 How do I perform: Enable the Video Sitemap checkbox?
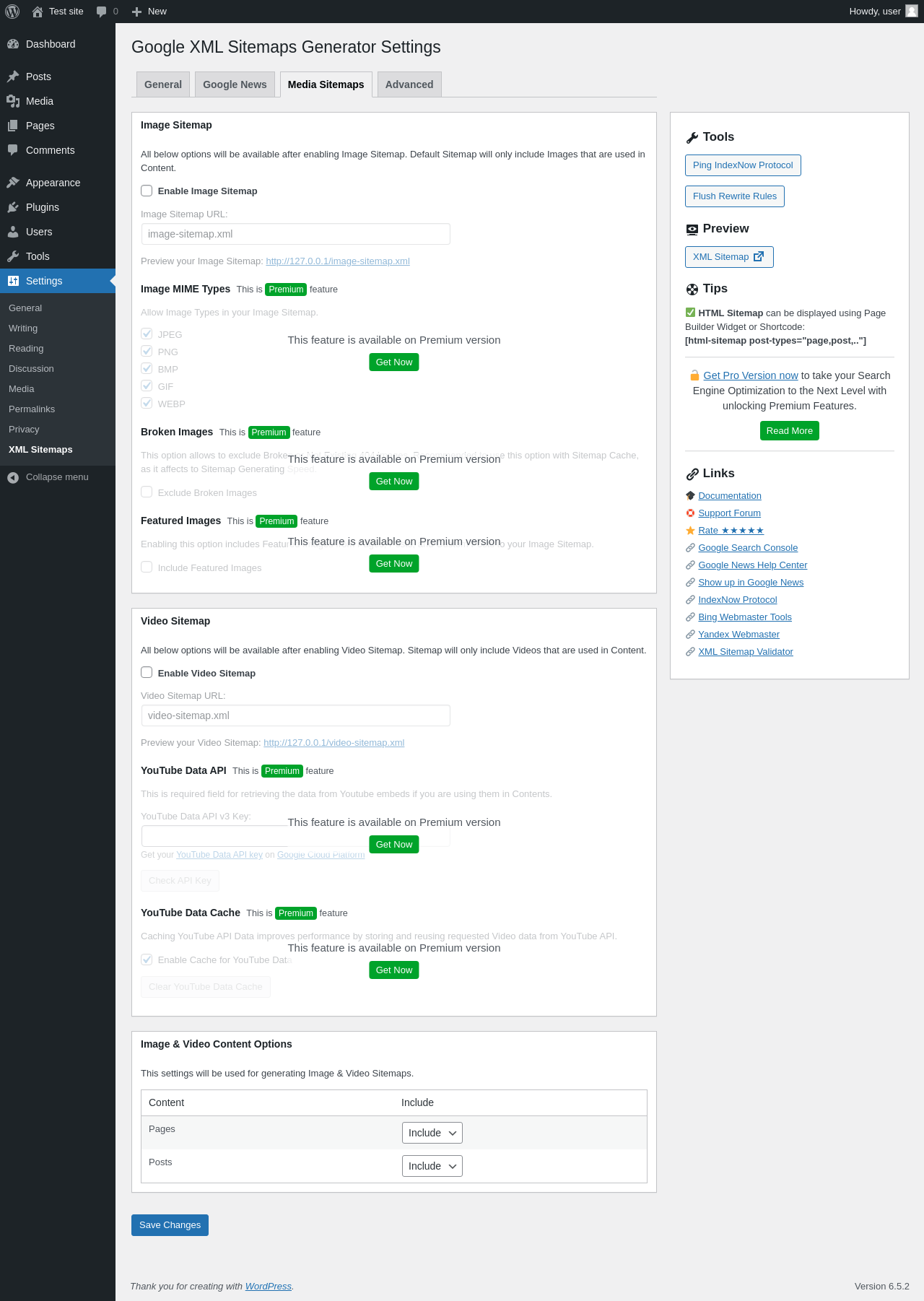[147, 672]
